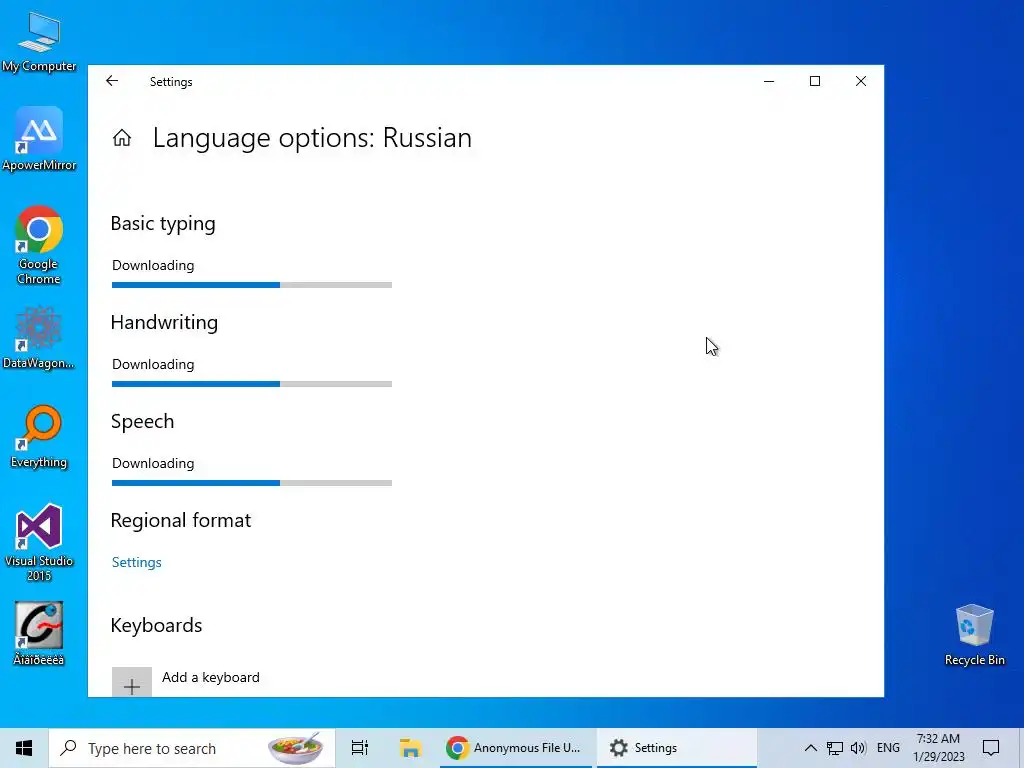
Task: Select the Àìäîêëéà desktop shortcut
Action: click(x=39, y=634)
